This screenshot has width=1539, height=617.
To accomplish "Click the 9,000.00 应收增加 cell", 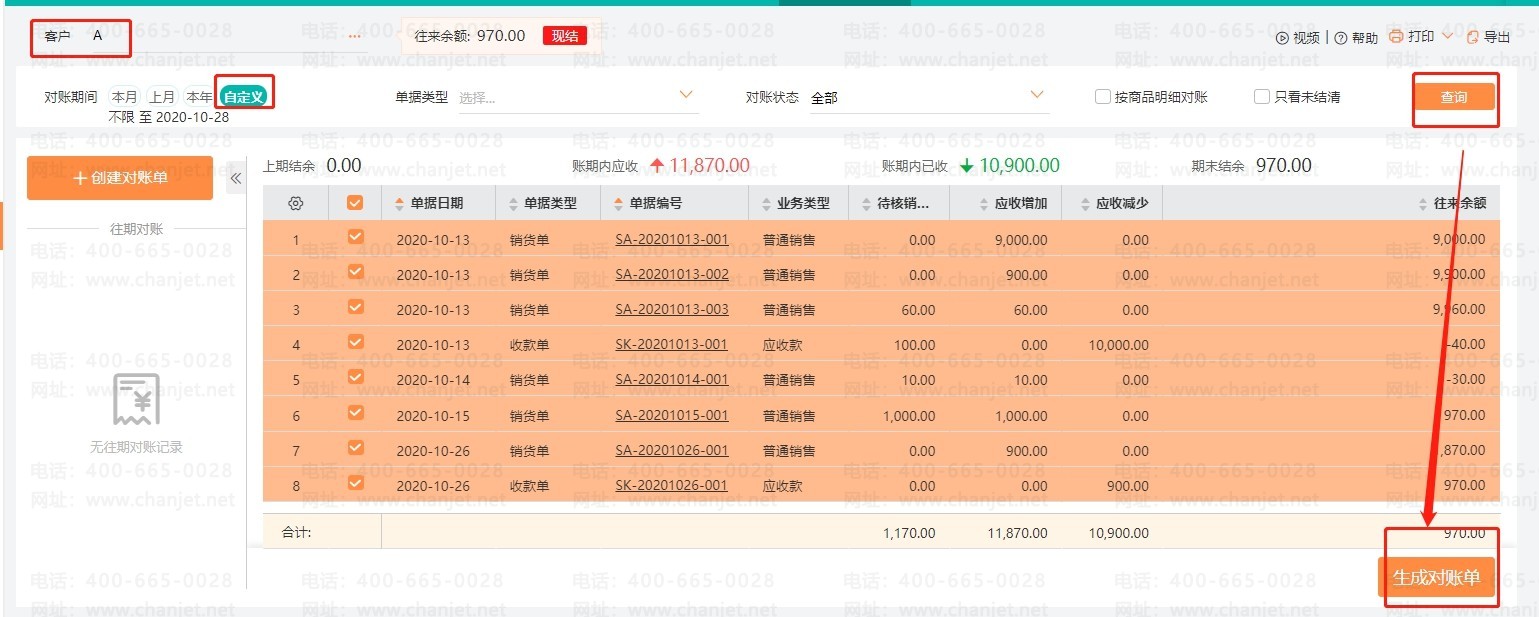I will [1021, 240].
